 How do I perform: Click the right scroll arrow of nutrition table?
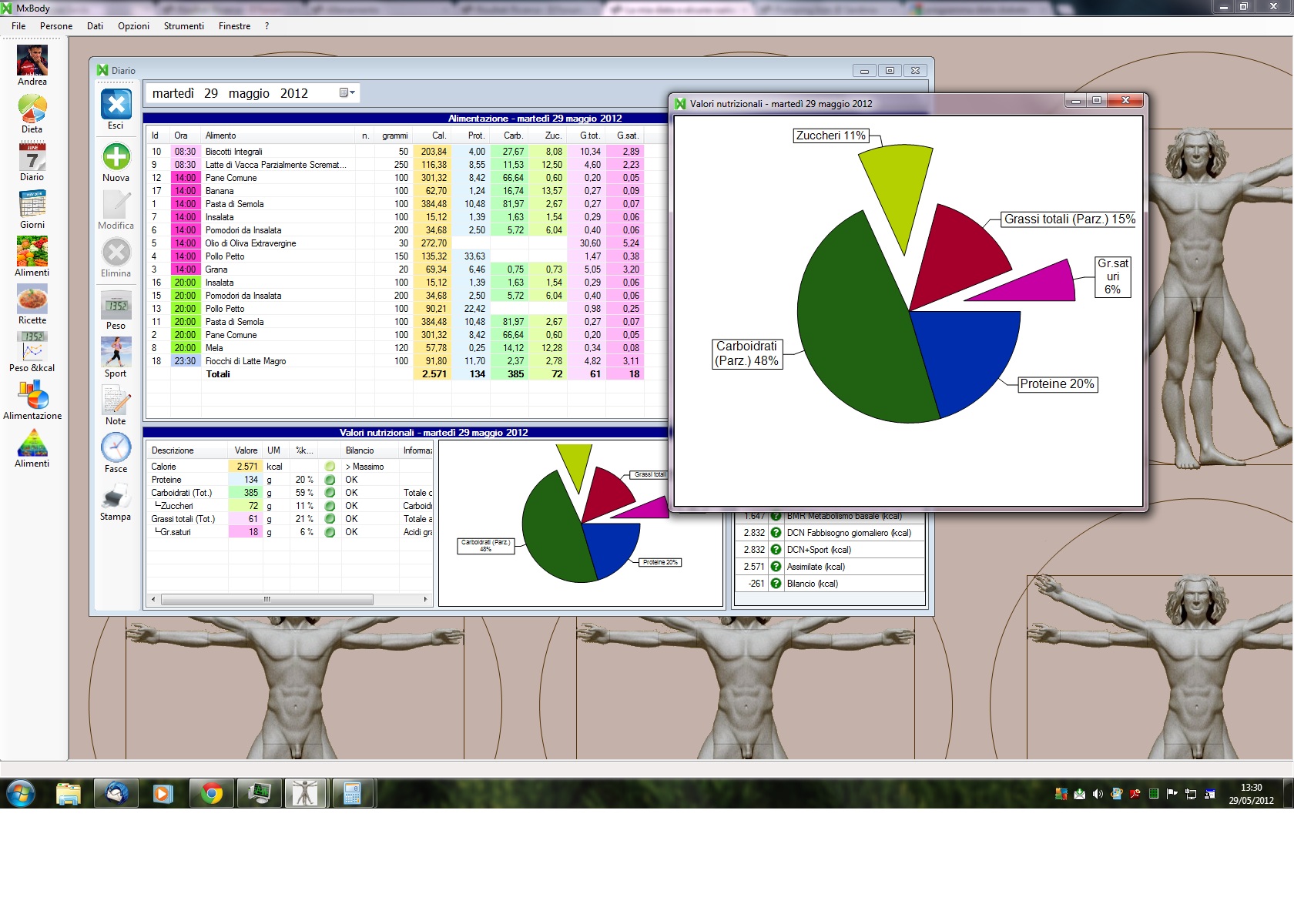coord(425,599)
